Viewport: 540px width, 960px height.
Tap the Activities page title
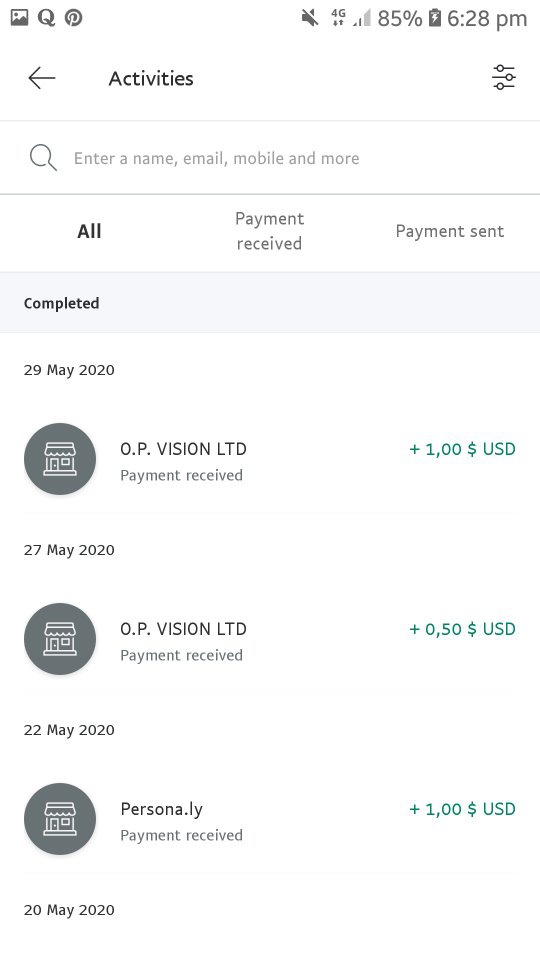pyautogui.click(x=151, y=78)
